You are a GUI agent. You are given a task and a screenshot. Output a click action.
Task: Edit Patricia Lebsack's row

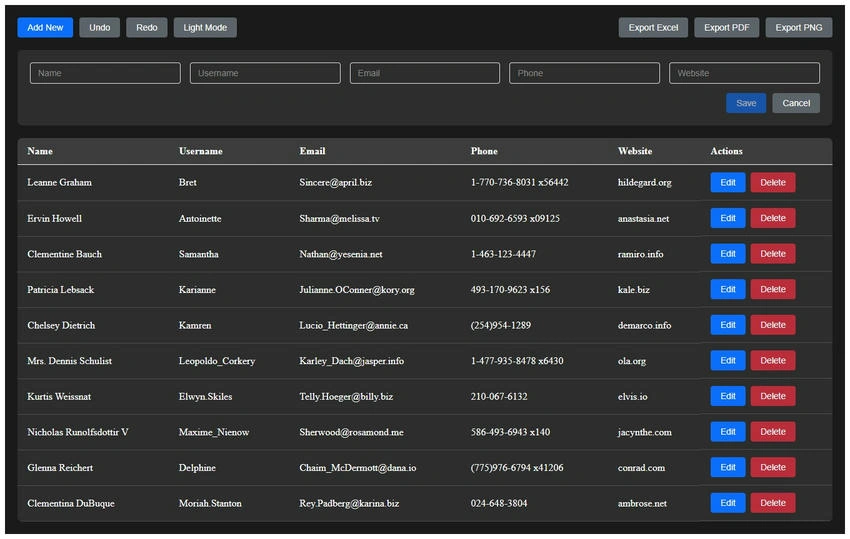[727, 290]
